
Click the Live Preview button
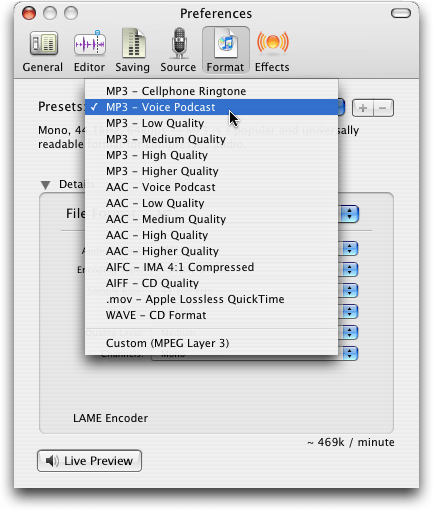pyautogui.click(x=89, y=461)
